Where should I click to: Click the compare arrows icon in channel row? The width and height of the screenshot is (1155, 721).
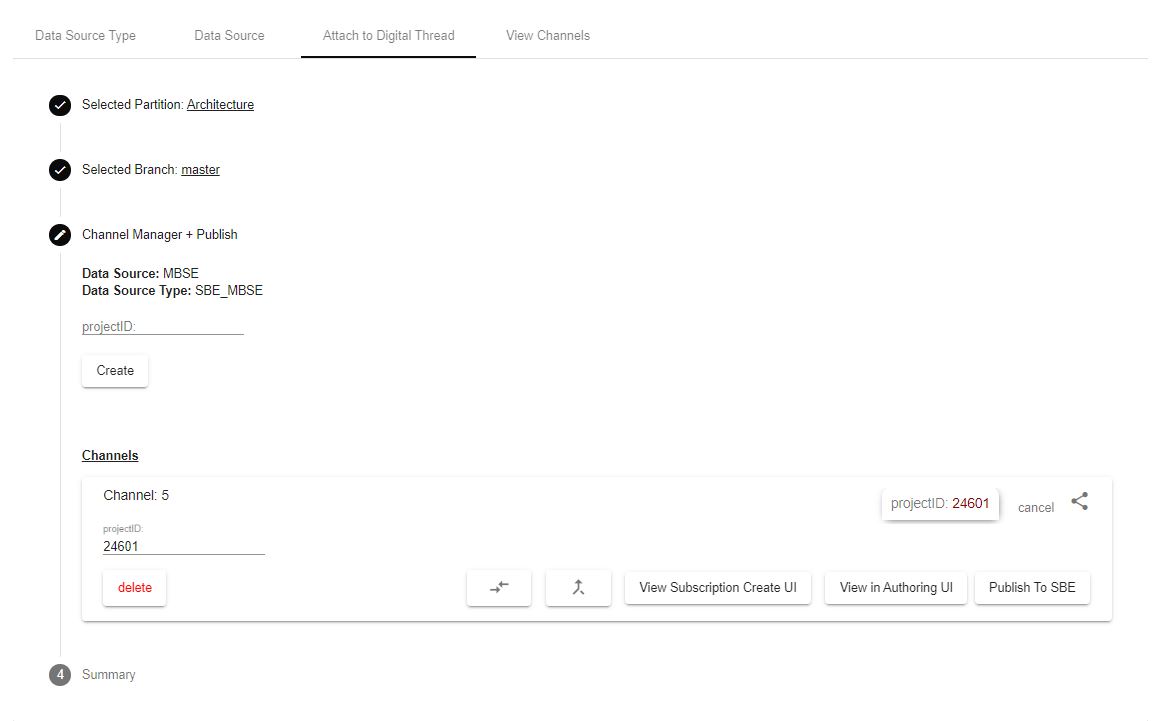498,588
